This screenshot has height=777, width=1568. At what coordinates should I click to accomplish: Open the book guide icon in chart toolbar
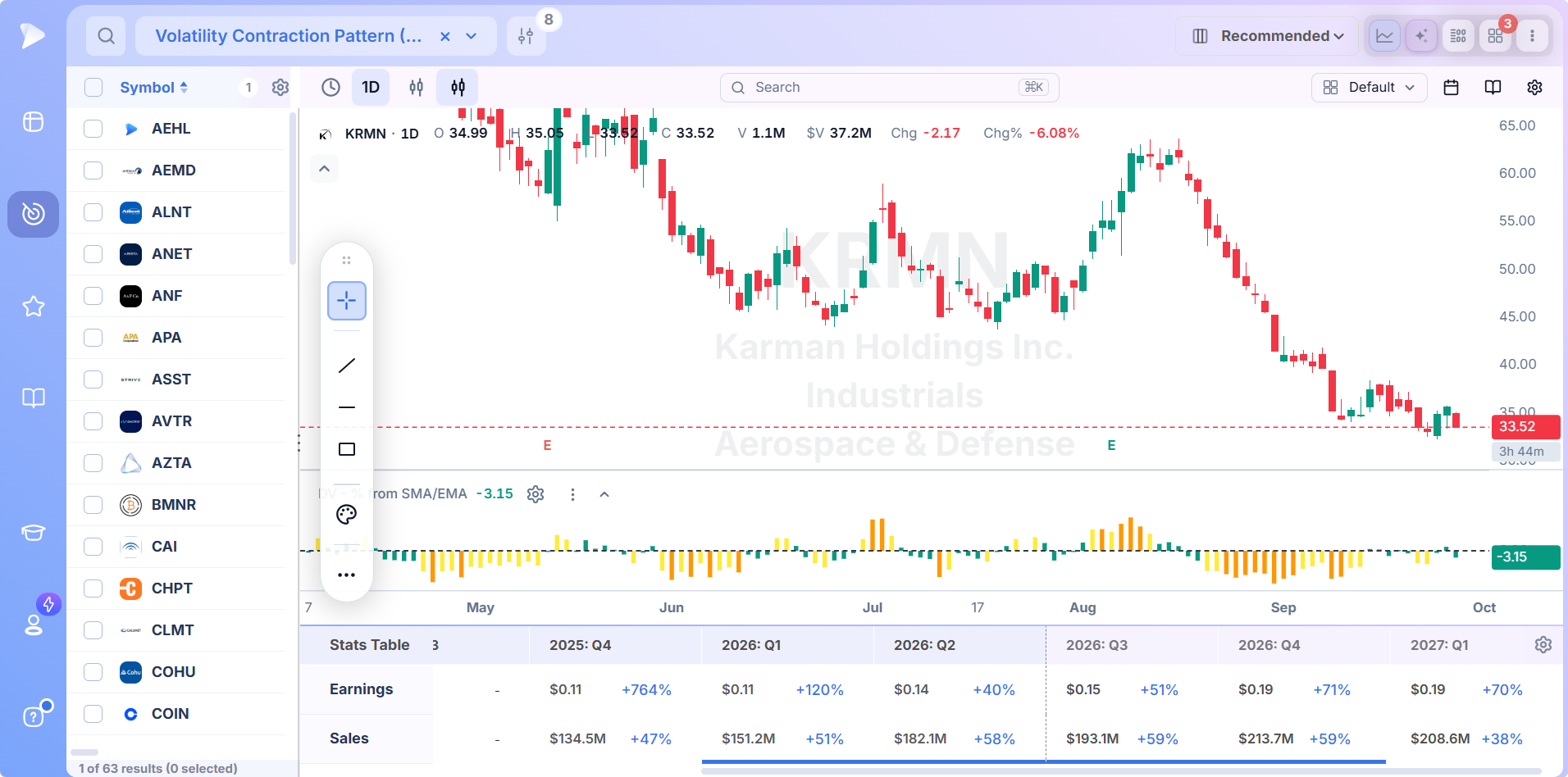1493,88
